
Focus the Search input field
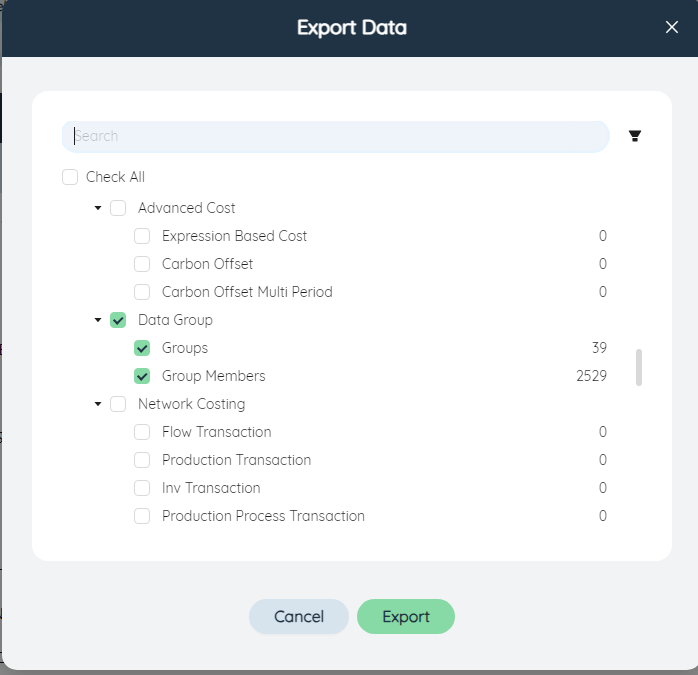click(x=335, y=136)
